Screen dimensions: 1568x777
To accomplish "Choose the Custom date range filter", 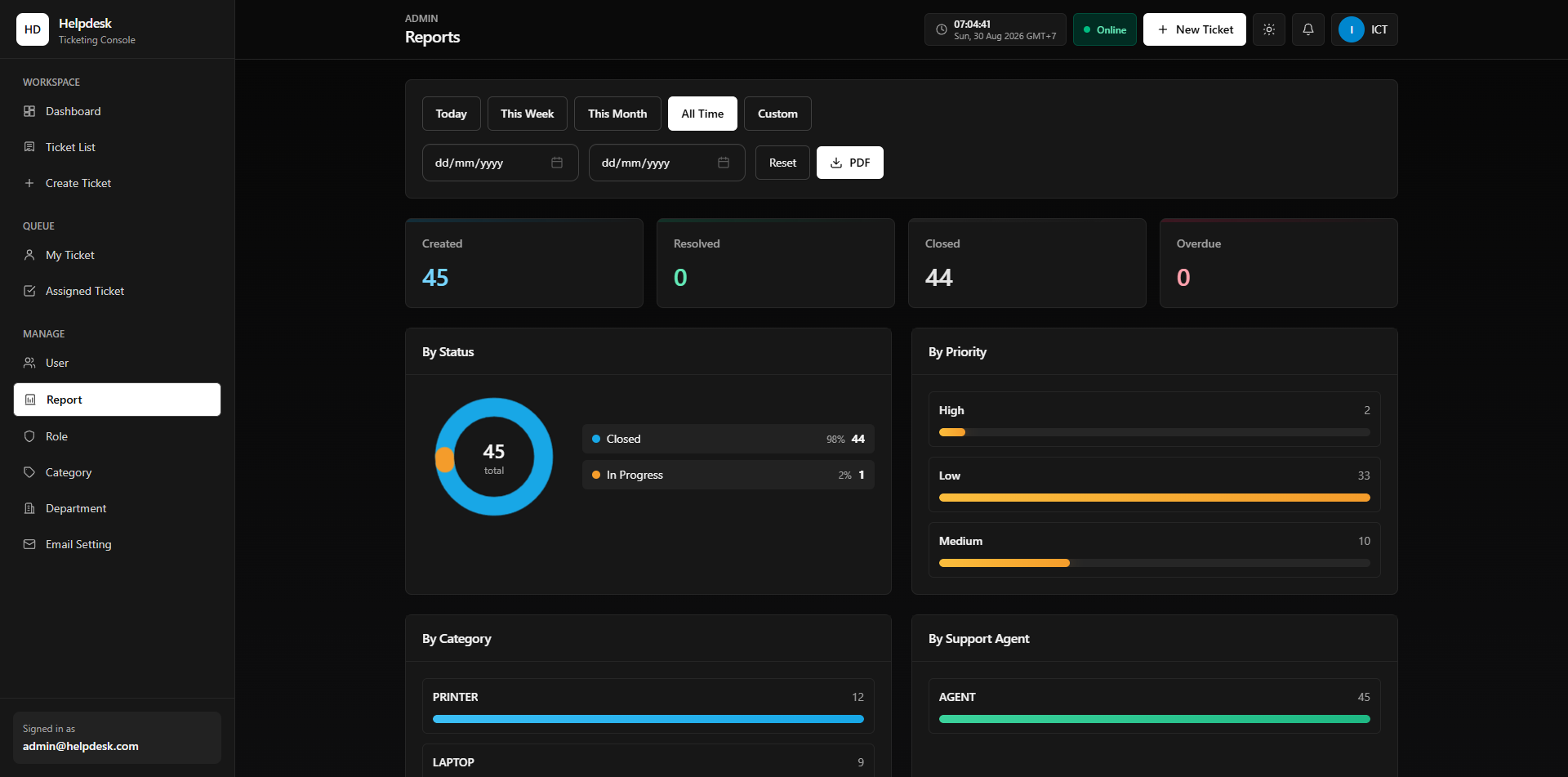I will 777,114.
